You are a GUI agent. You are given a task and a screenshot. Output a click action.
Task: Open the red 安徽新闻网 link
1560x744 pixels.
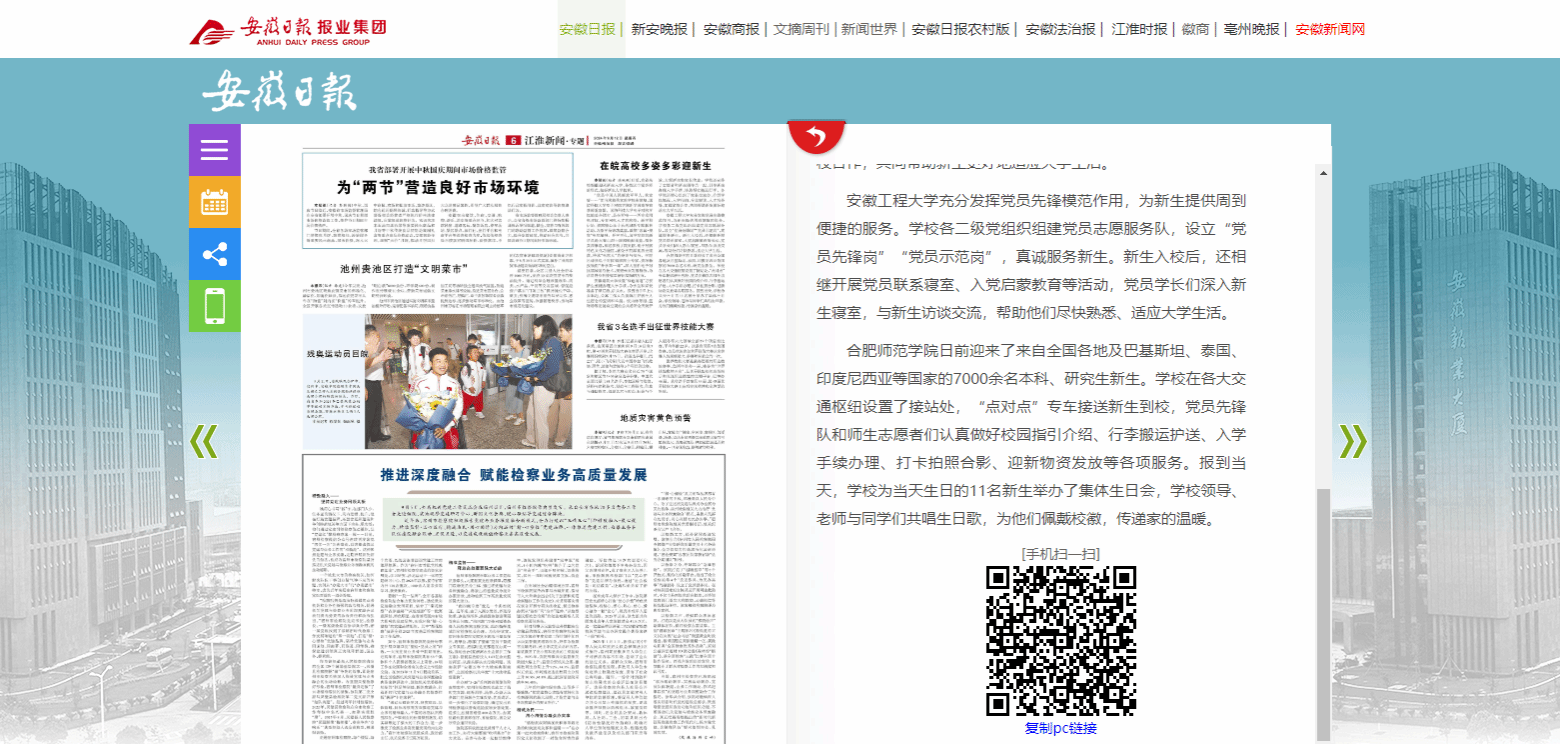click(1330, 29)
